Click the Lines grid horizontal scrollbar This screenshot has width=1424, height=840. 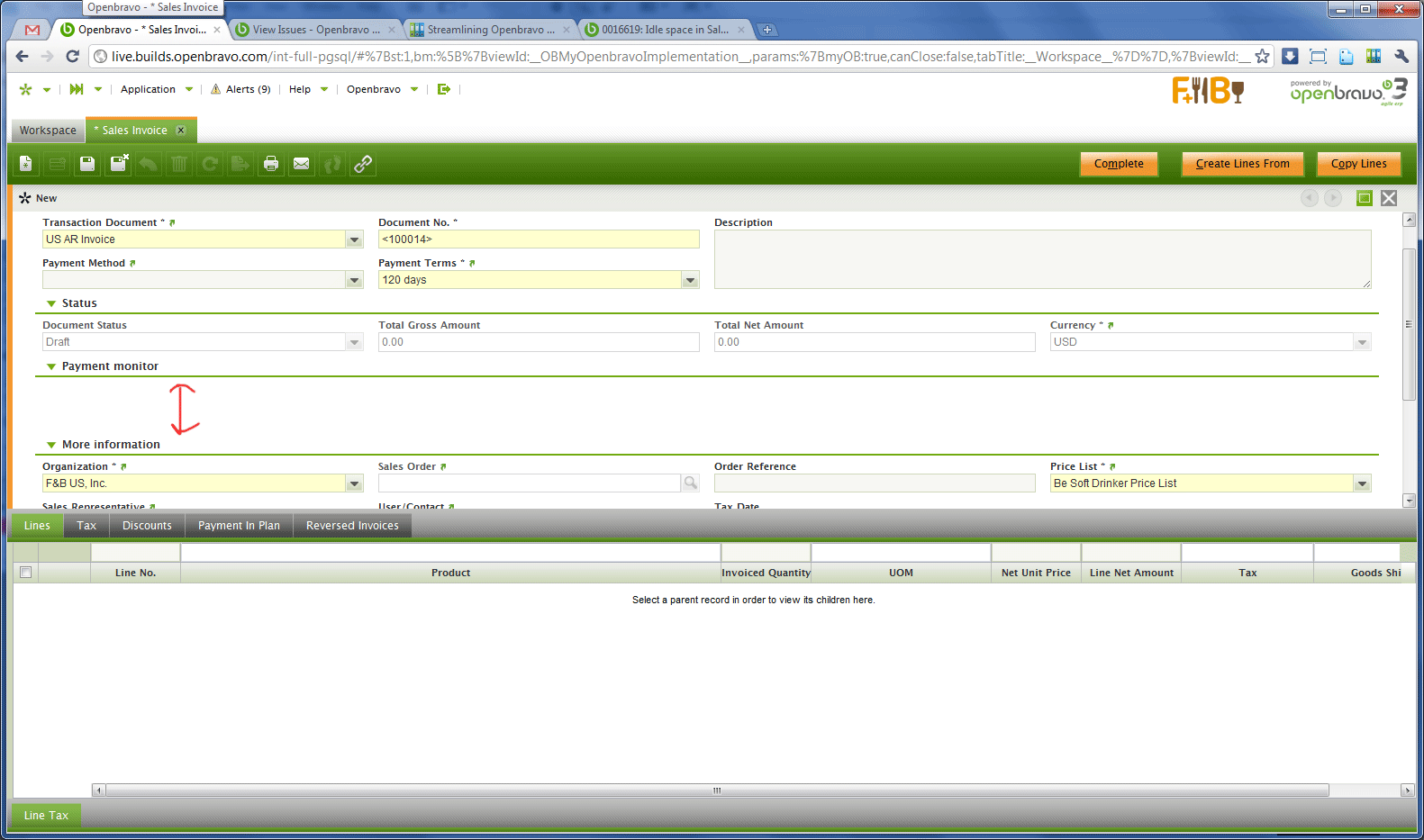pyautogui.click(x=717, y=790)
